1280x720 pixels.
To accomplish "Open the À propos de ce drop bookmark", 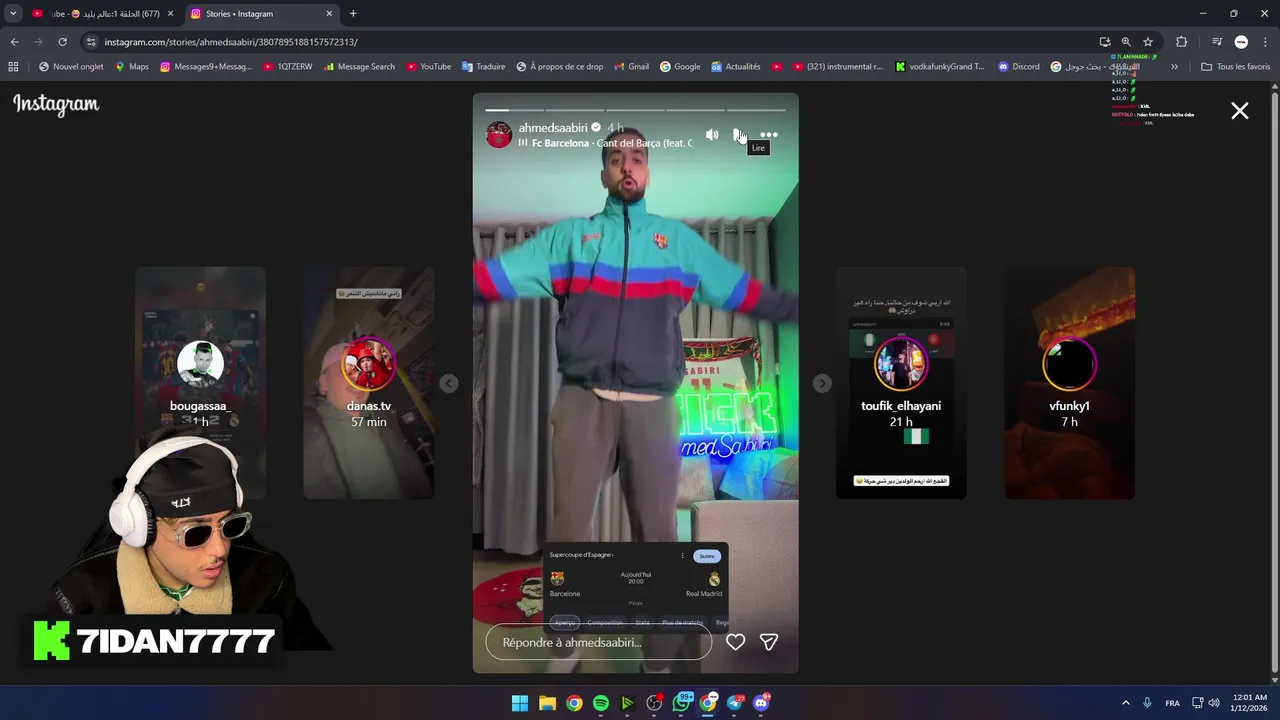I will tap(560, 67).
